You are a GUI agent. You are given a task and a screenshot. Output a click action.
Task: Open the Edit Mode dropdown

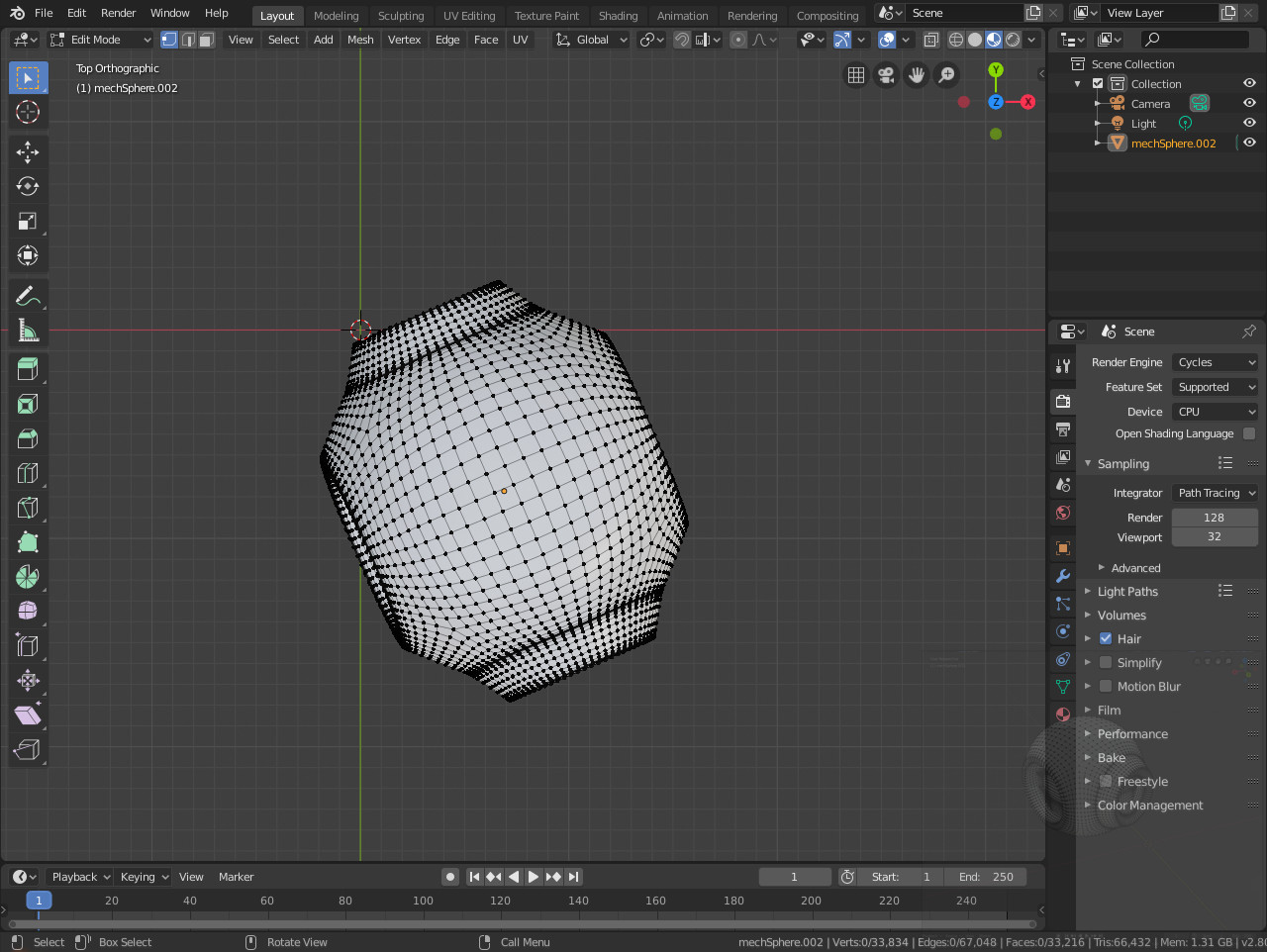[101, 40]
